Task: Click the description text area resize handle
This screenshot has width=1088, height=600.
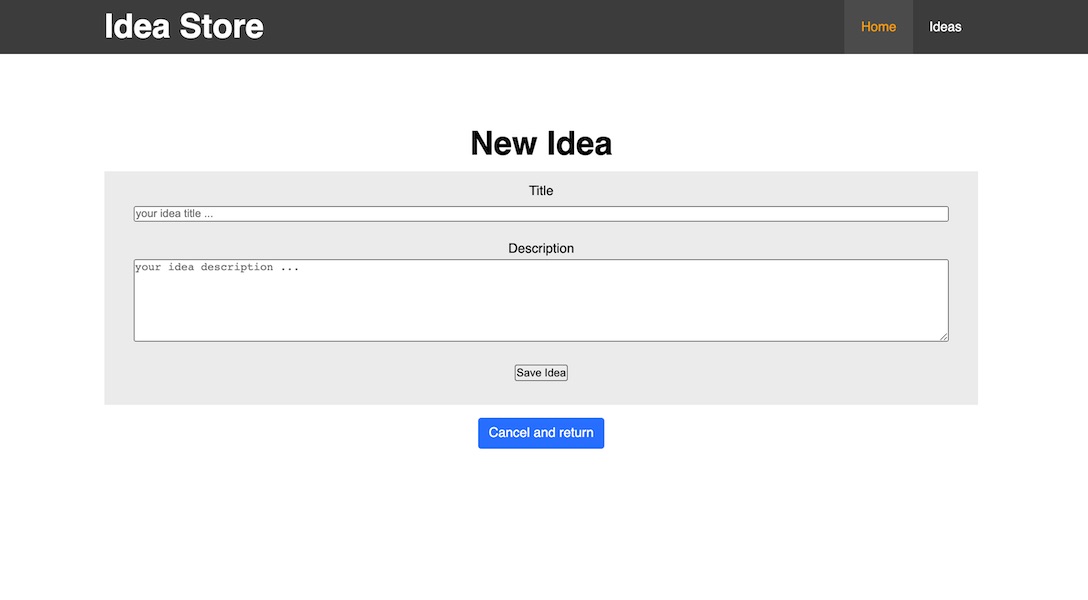Action: tap(943, 337)
